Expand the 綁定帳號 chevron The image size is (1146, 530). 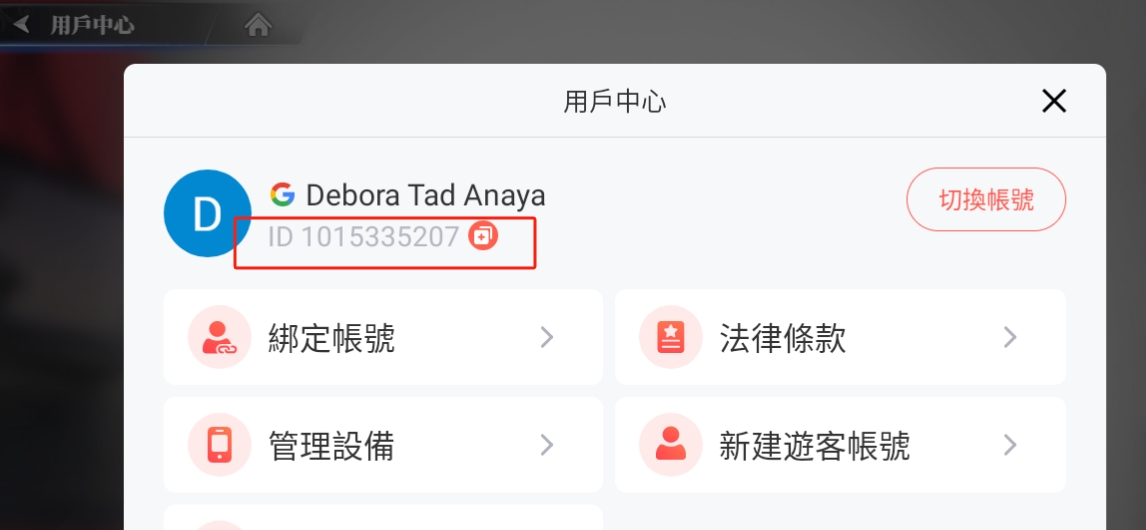point(547,337)
